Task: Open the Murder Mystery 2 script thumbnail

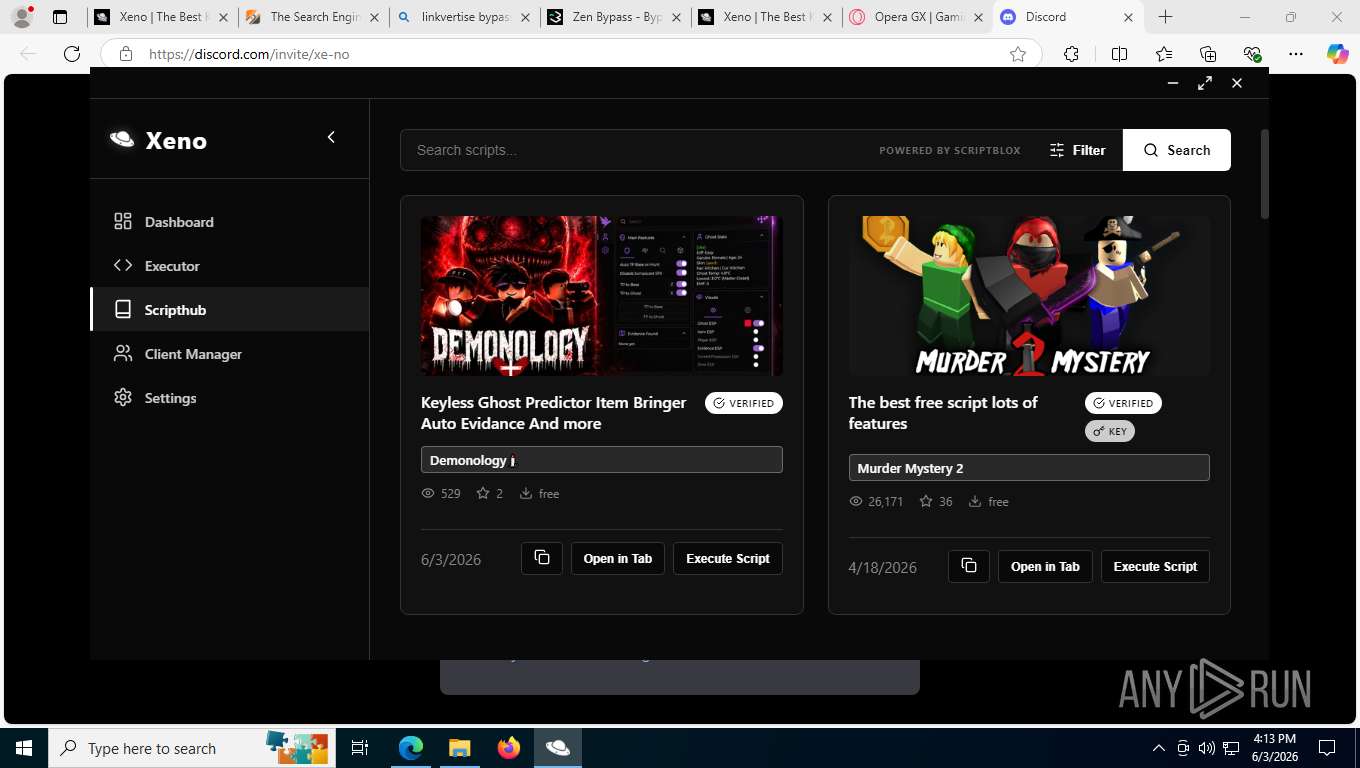Action: tap(1029, 296)
